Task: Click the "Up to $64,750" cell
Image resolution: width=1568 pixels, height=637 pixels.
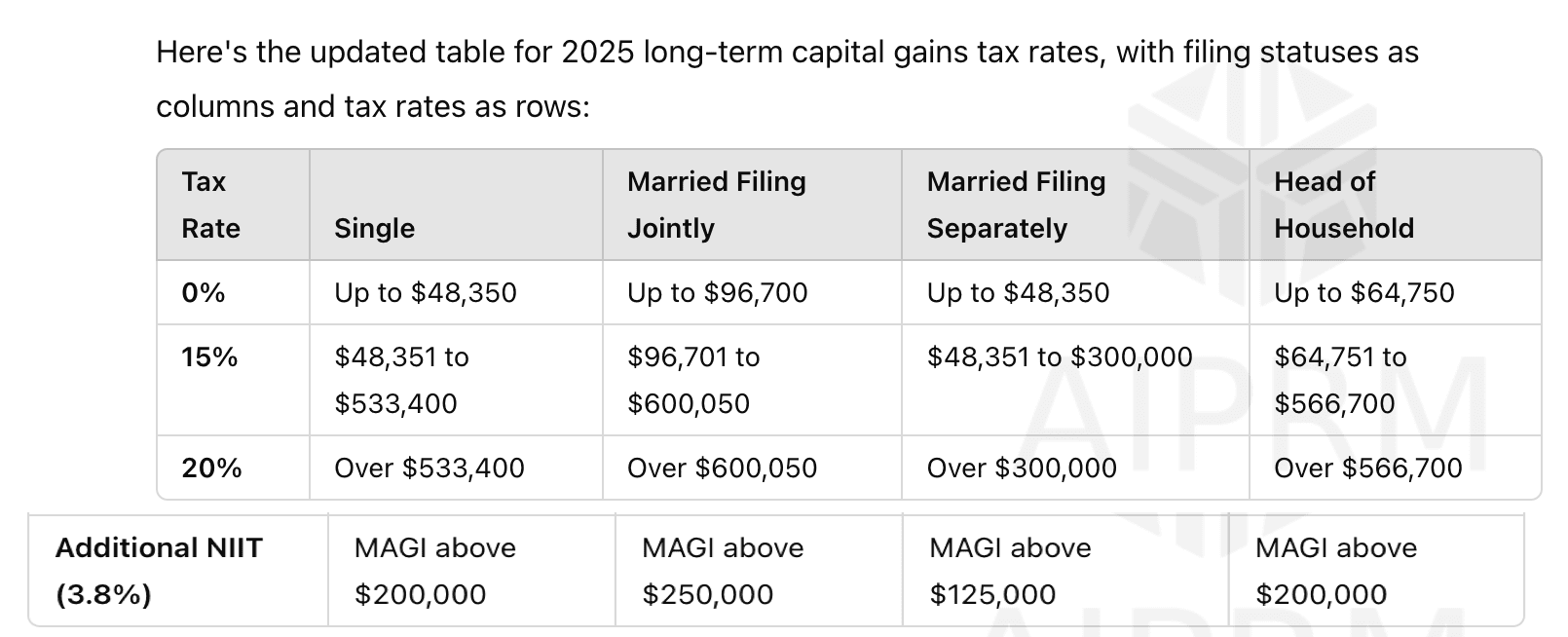Action: (x=1363, y=292)
